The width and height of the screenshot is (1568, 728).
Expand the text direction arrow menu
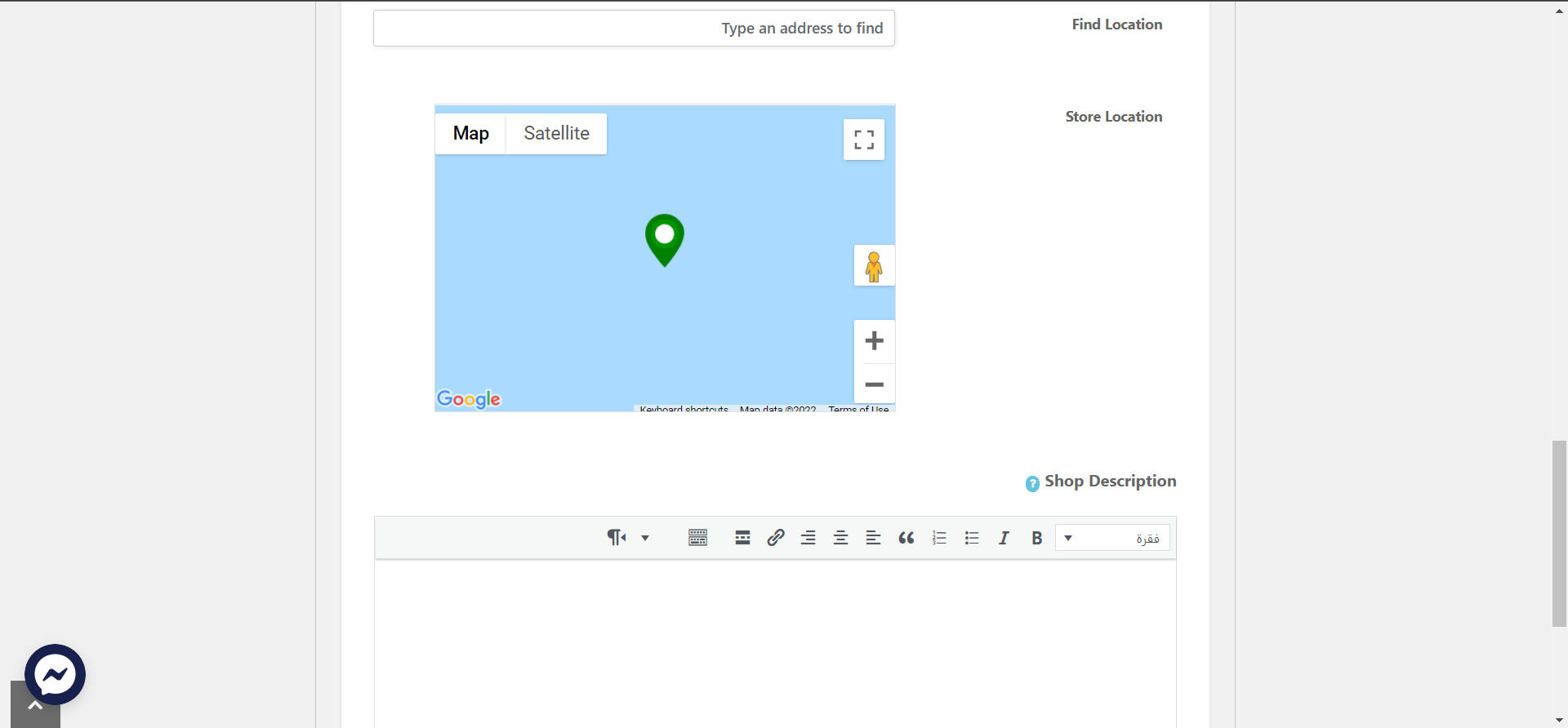(x=645, y=538)
